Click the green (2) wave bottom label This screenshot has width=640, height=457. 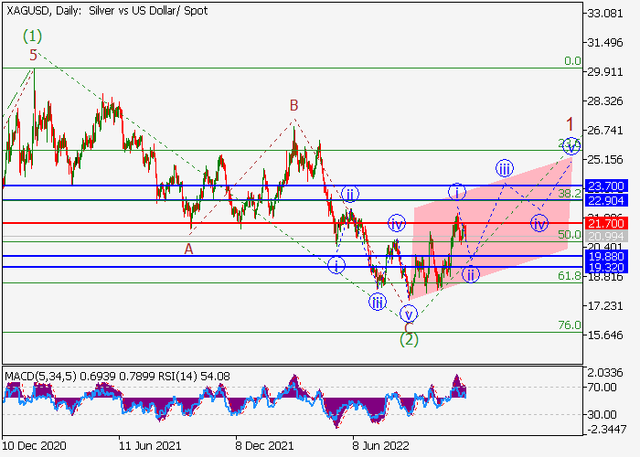coord(408,339)
